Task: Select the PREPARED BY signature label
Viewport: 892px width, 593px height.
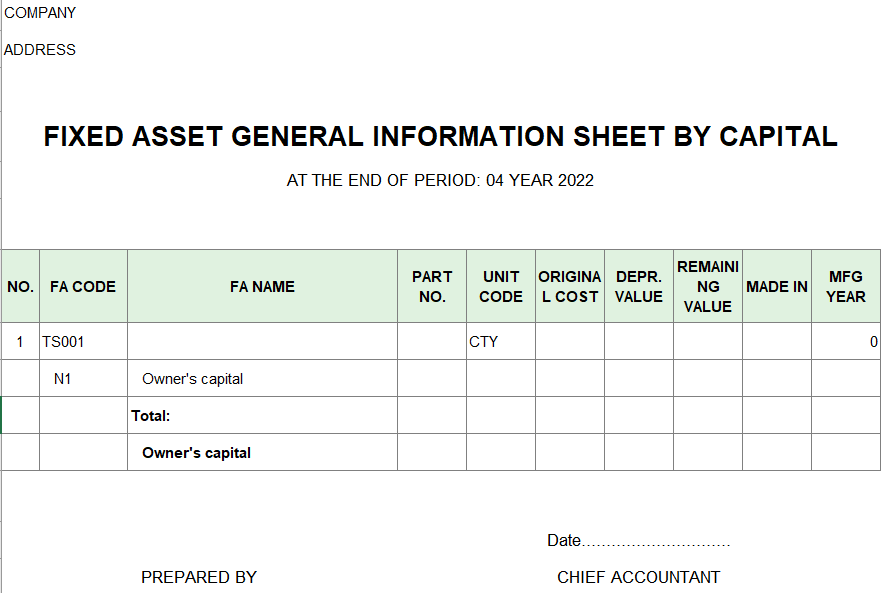Action: (199, 577)
